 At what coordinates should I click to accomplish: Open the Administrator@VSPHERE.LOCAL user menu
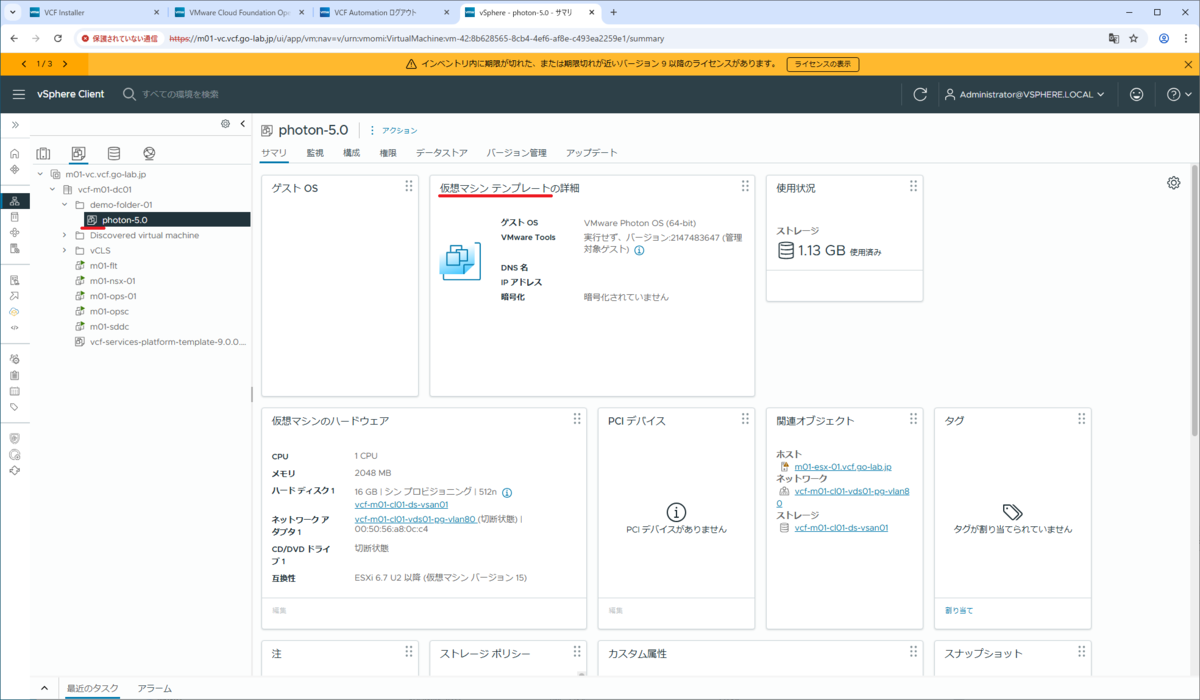pos(1024,94)
